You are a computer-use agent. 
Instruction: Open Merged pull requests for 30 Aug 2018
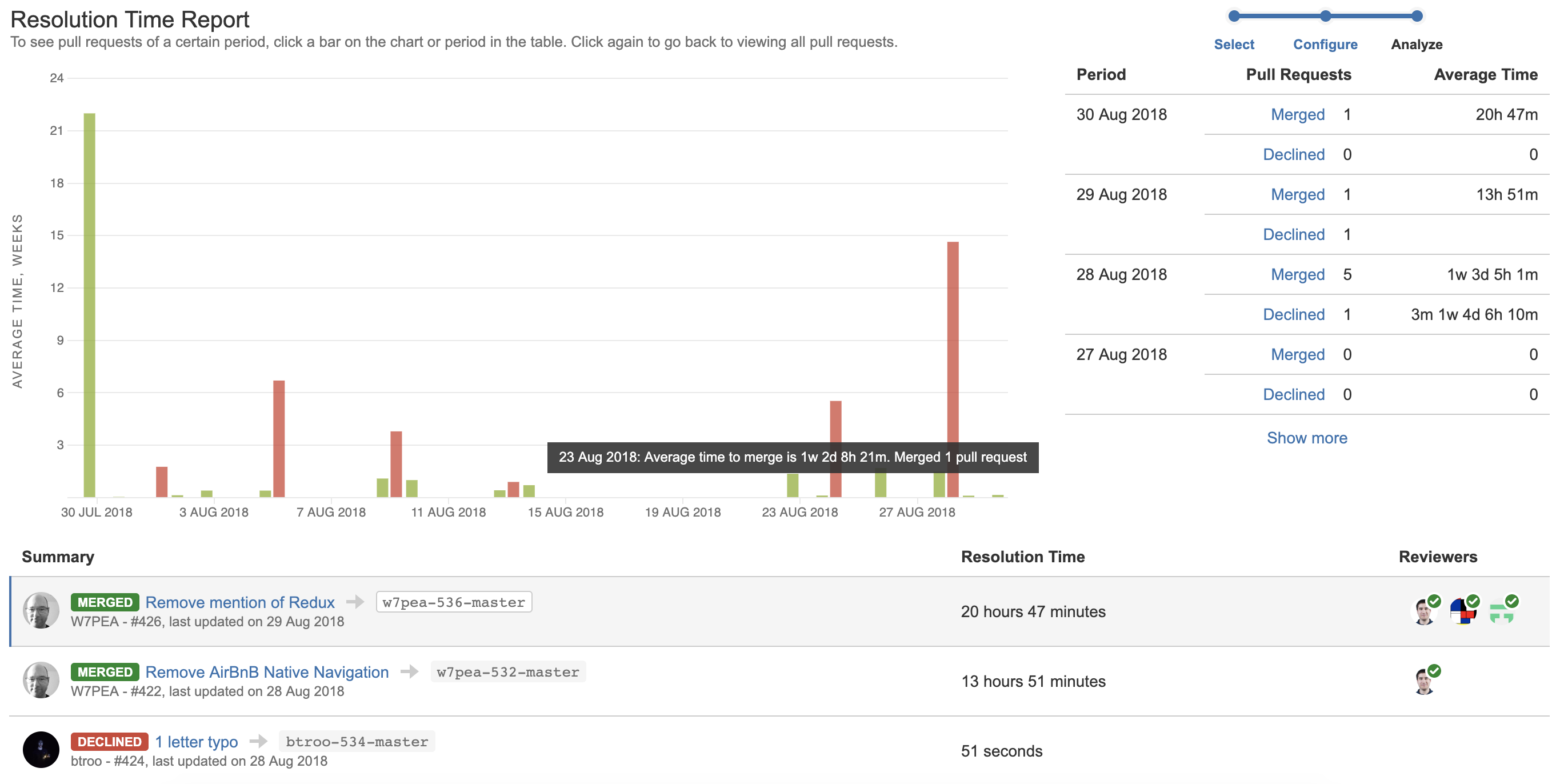[1297, 114]
